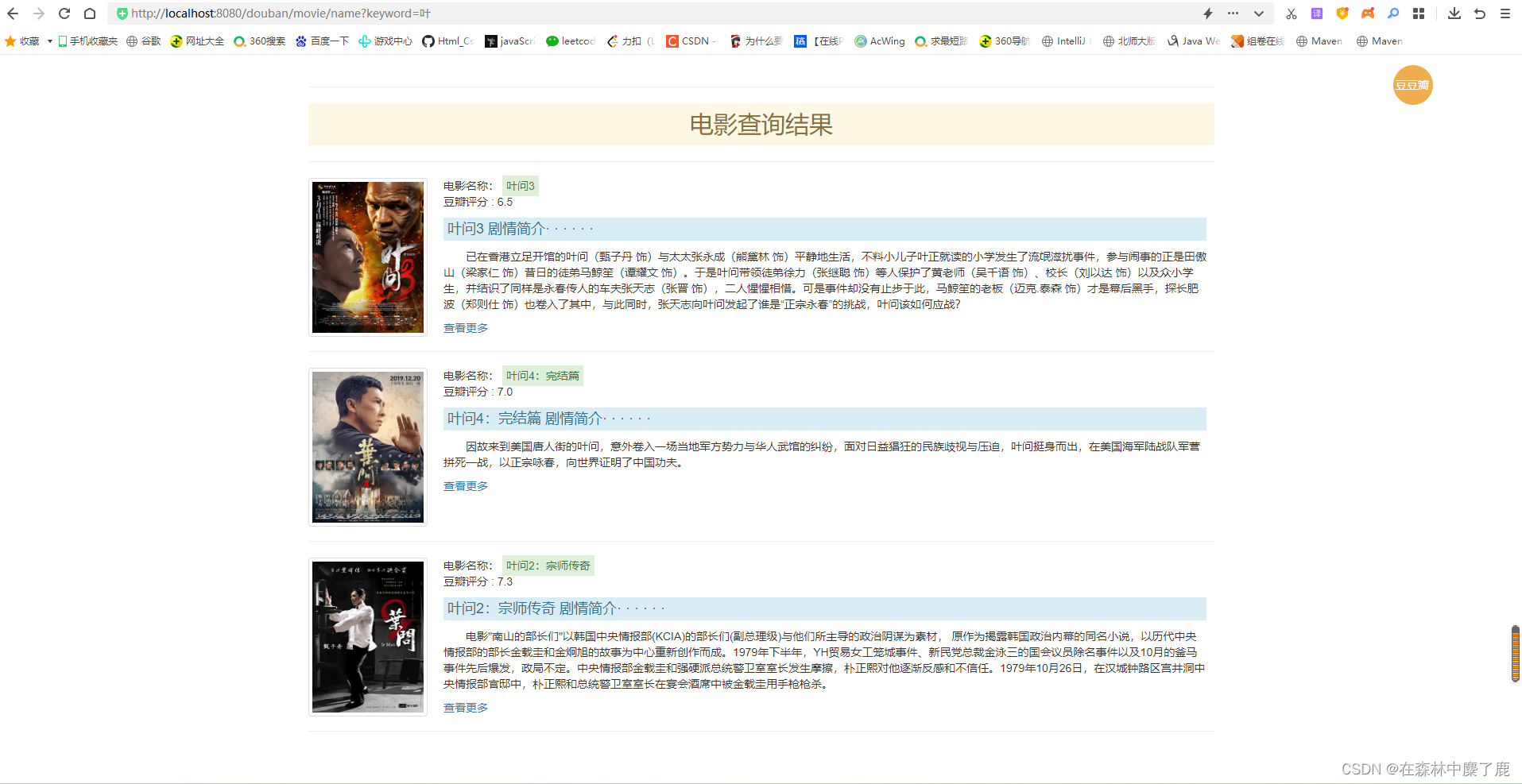Open the 北师大版 bookmark
Image resolution: width=1522 pixels, height=784 pixels.
[x=1129, y=41]
